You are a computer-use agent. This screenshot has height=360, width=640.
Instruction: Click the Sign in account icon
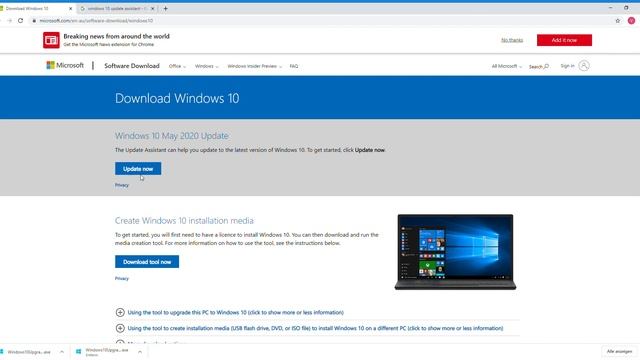tap(584, 66)
